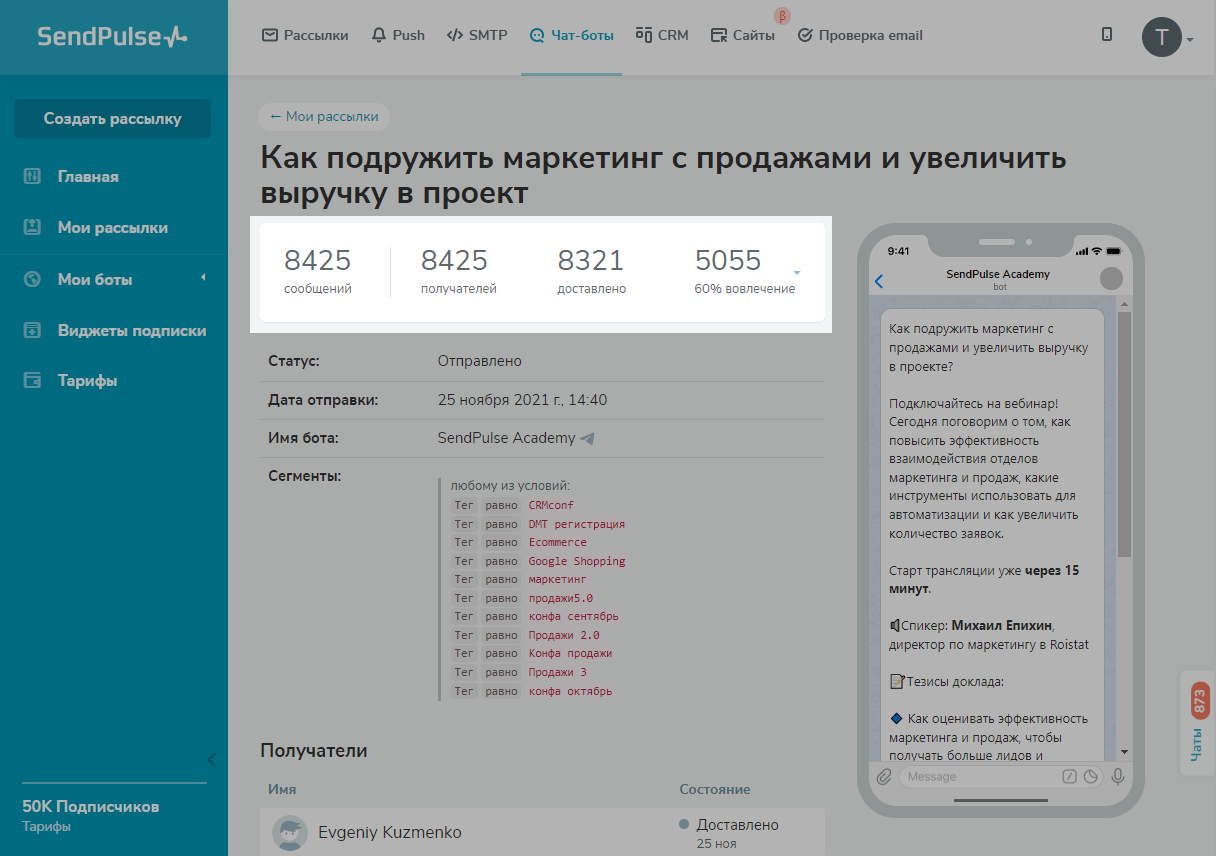Viewport: 1216px width, 856px height.
Task: Click the clock icon in message field
Action: [x=1091, y=776]
